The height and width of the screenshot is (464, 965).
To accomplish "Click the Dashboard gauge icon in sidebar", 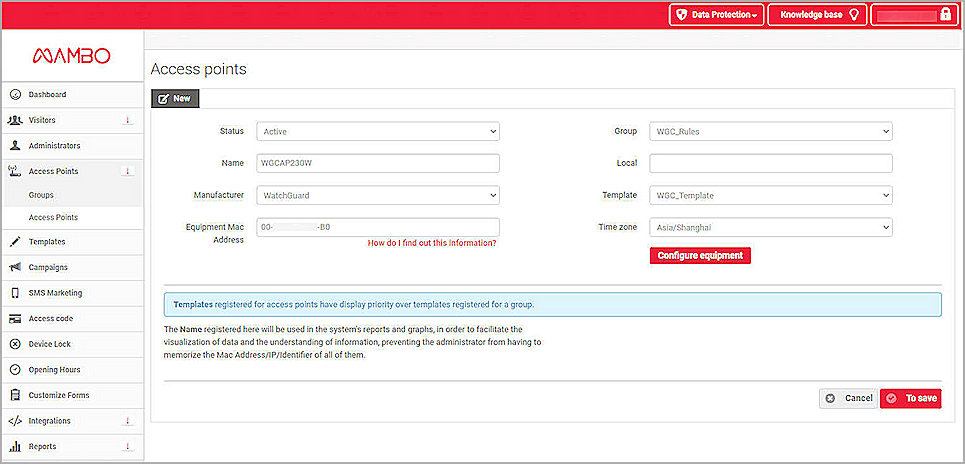I will coord(15,95).
